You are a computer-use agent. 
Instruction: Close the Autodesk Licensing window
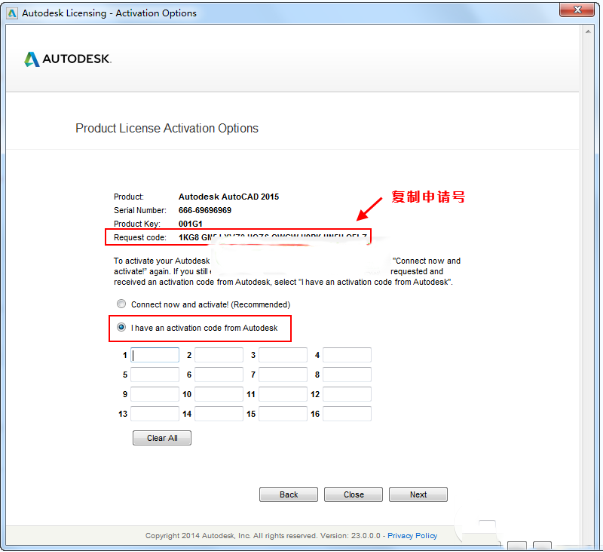577,10
